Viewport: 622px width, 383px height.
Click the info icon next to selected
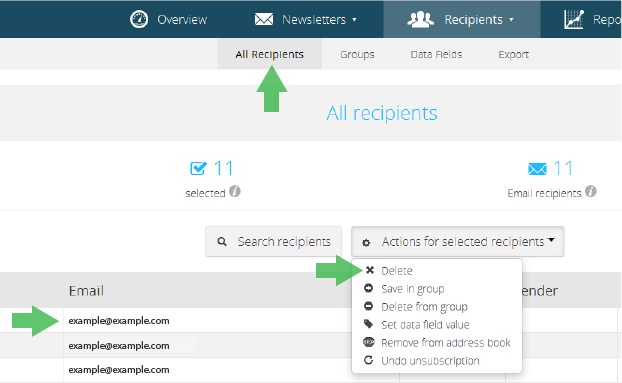pos(235,191)
